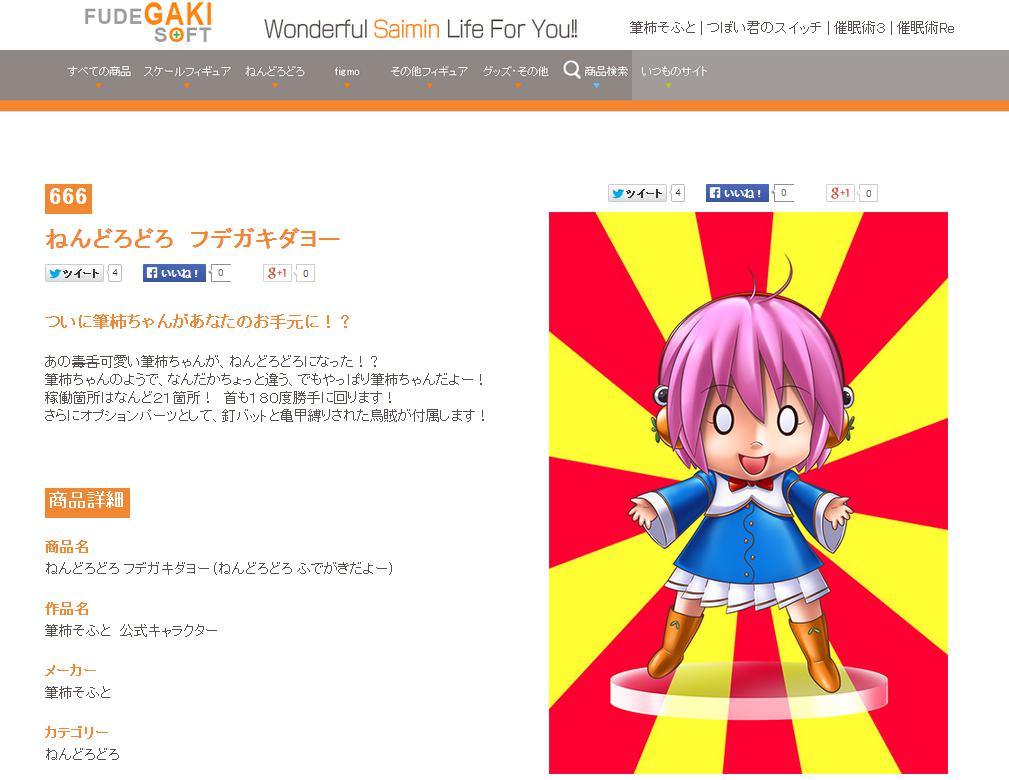This screenshot has width=1009, height=780.
Task: Click the magnifier search icon in navbar
Action: click(572, 70)
